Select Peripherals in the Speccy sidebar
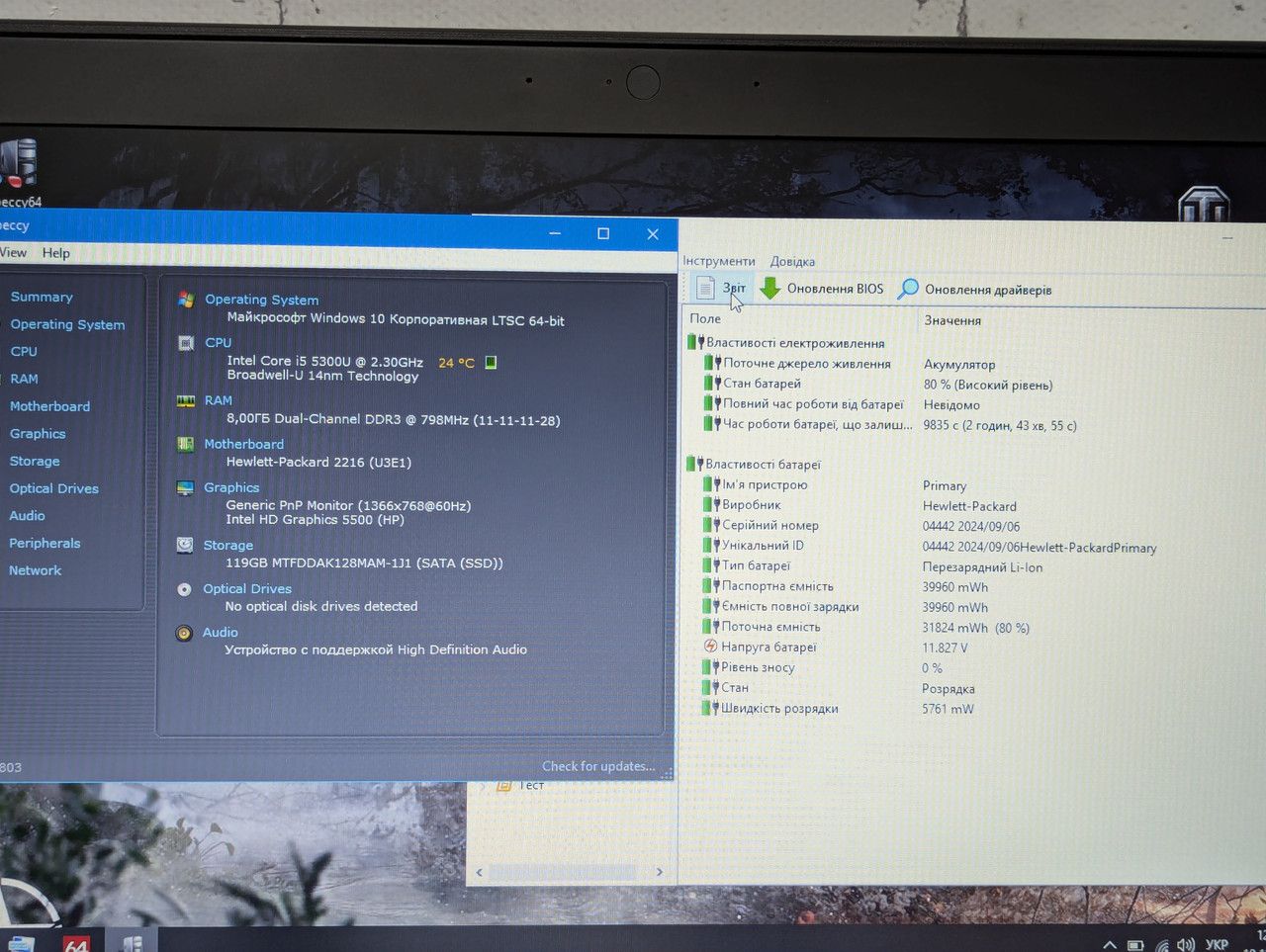1266x952 pixels. point(45,543)
